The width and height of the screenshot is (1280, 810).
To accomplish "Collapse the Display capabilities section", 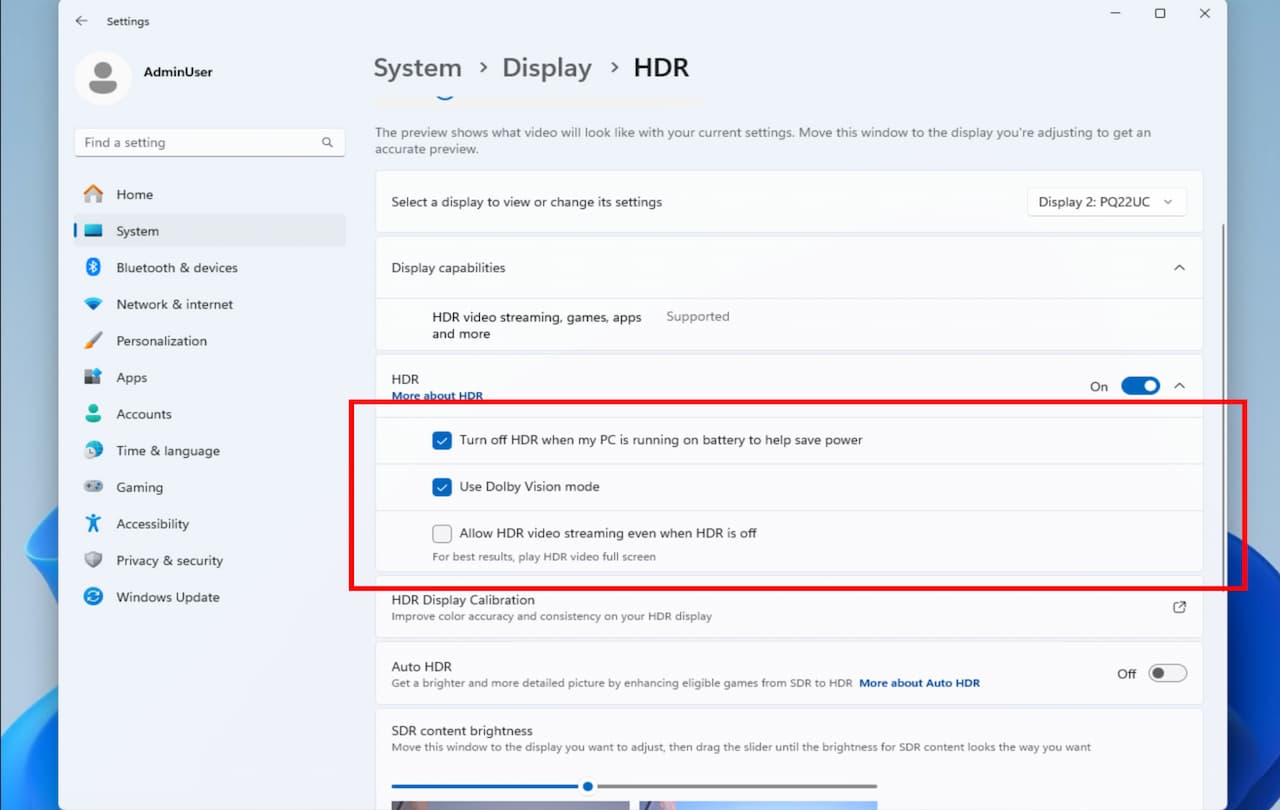I will [1179, 268].
